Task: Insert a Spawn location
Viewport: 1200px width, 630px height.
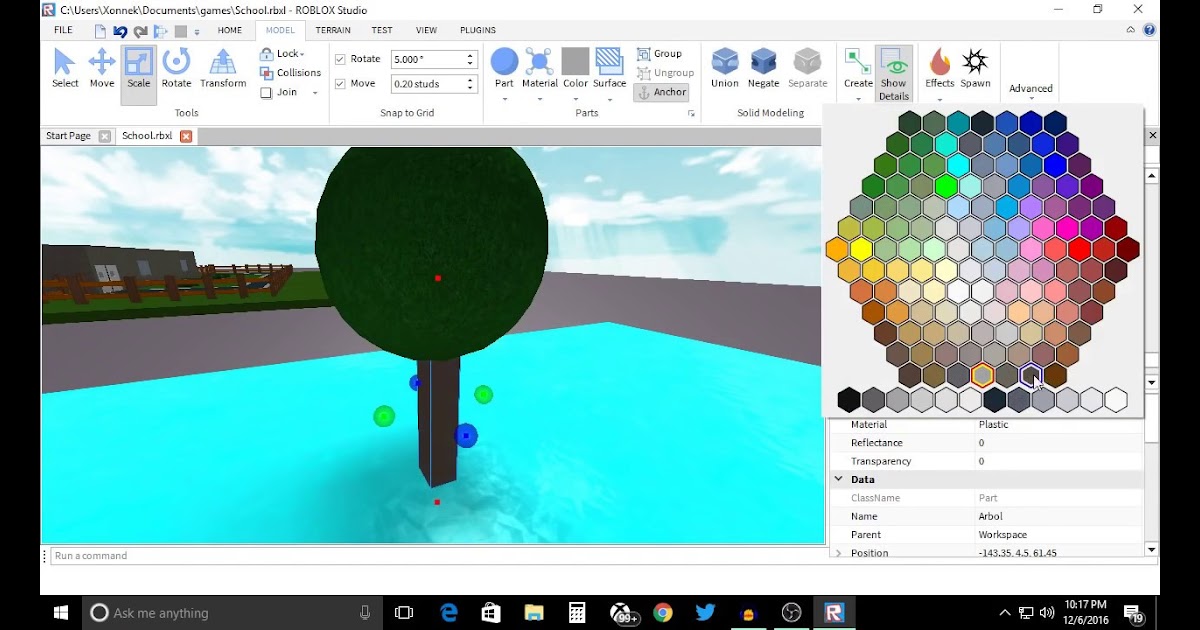Action: 975,69
